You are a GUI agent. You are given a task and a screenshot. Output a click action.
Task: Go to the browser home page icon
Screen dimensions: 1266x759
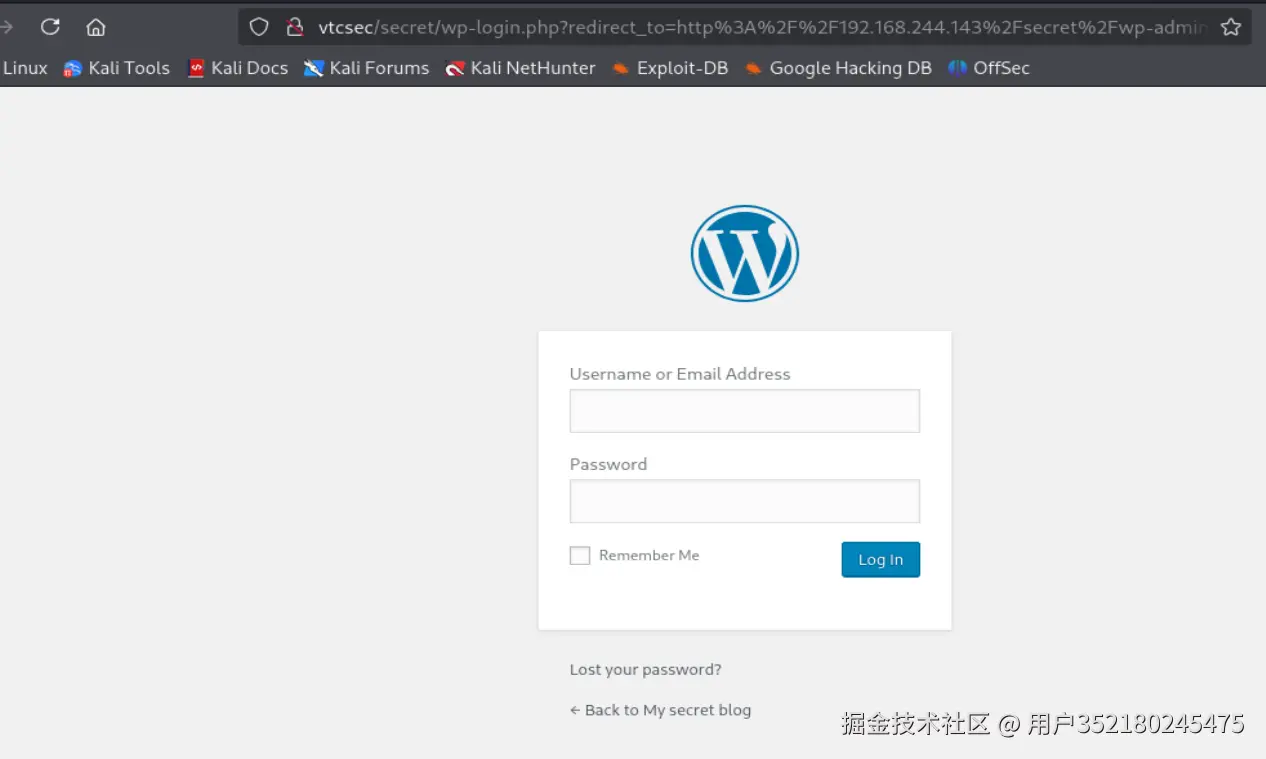pos(96,27)
